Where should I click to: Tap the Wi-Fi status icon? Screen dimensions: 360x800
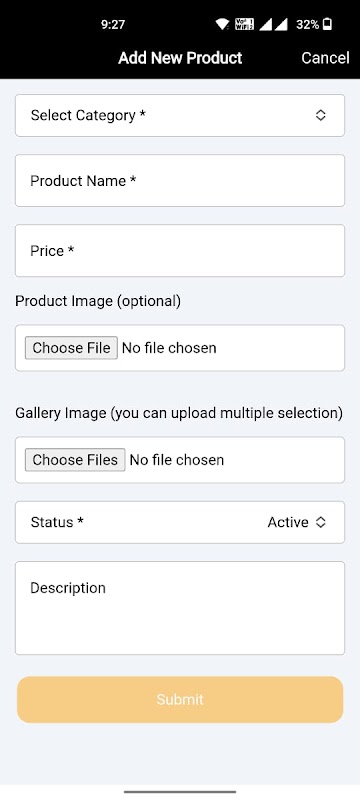pos(222,24)
